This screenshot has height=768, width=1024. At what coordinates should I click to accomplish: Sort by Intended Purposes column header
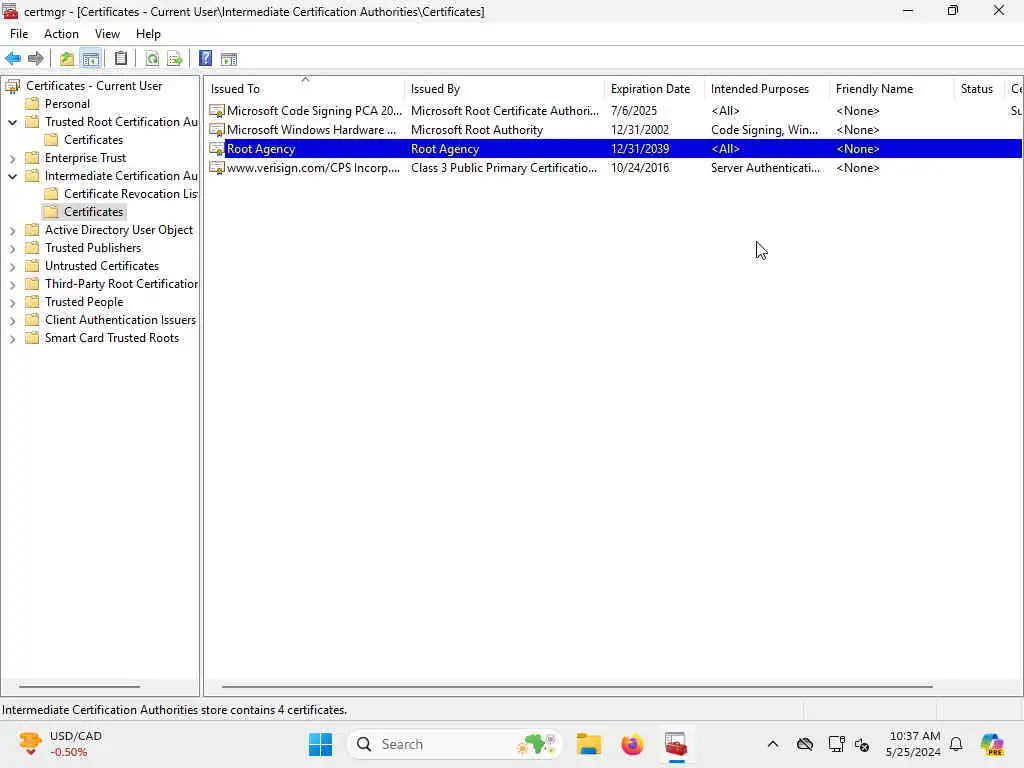pyautogui.click(x=767, y=89)
